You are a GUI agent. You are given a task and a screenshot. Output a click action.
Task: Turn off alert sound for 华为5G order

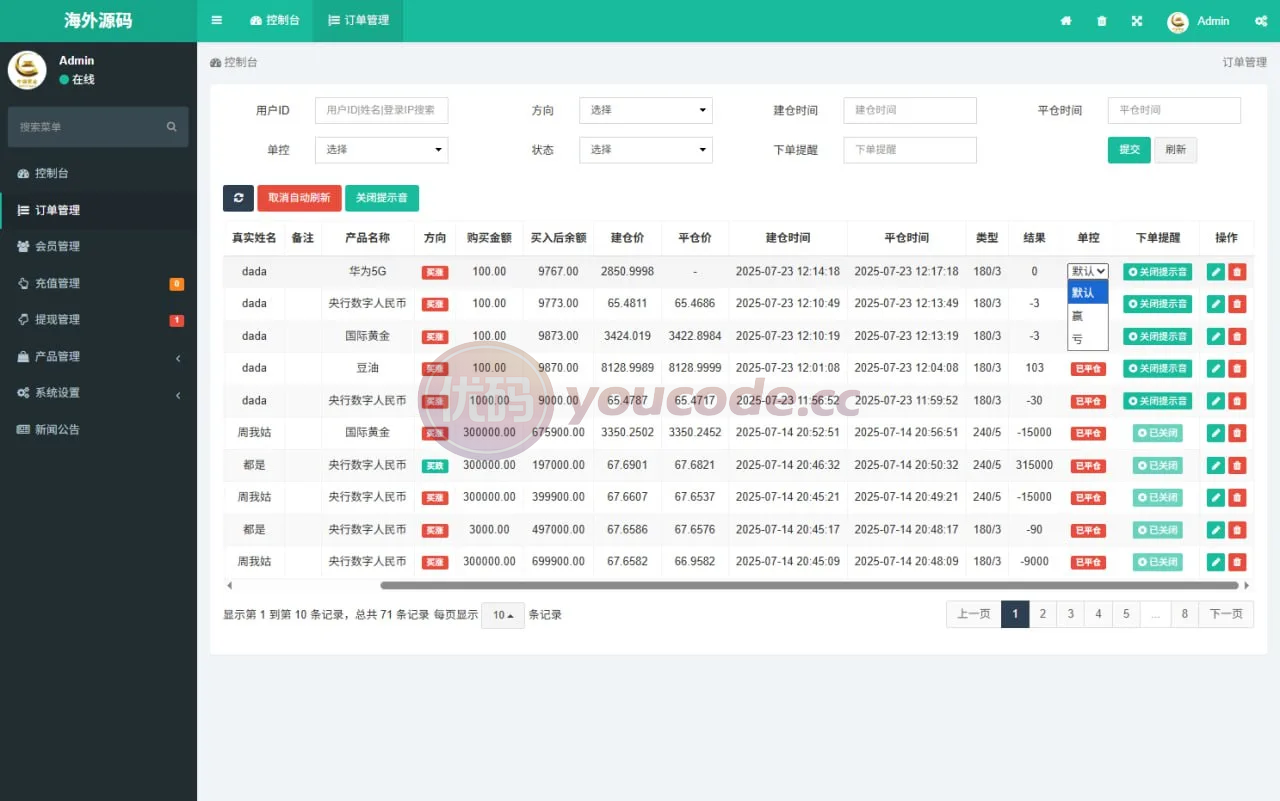pyautogui.click(x=1157, y=272)
